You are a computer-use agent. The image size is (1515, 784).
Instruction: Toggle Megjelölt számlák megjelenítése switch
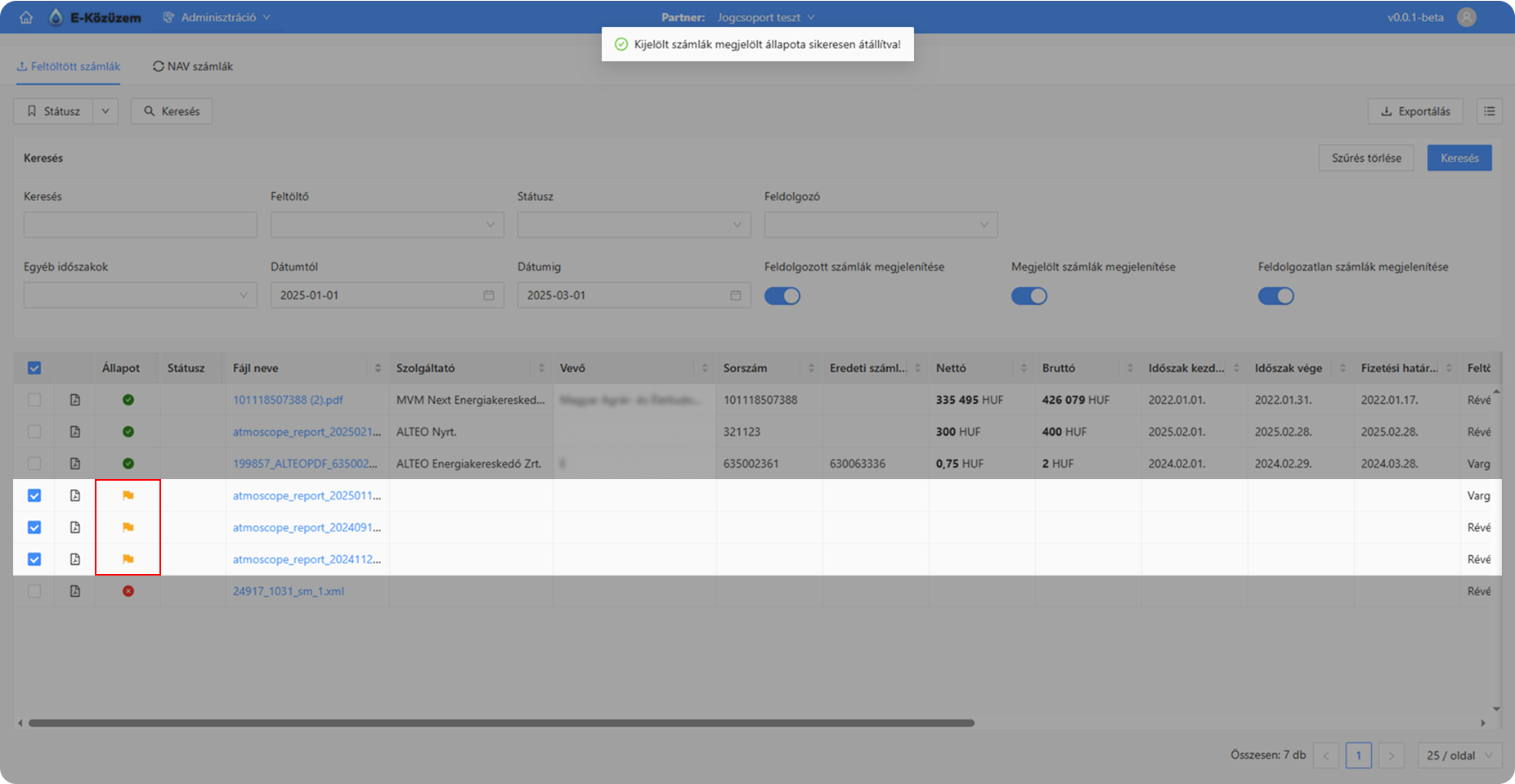pyautogui.click(x=1029, y=296)
